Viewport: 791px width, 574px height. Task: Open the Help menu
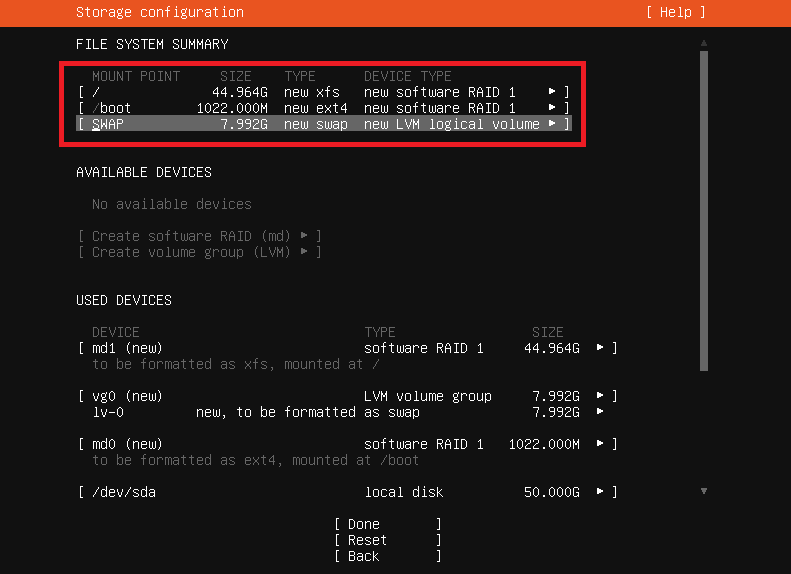(675, 12)
